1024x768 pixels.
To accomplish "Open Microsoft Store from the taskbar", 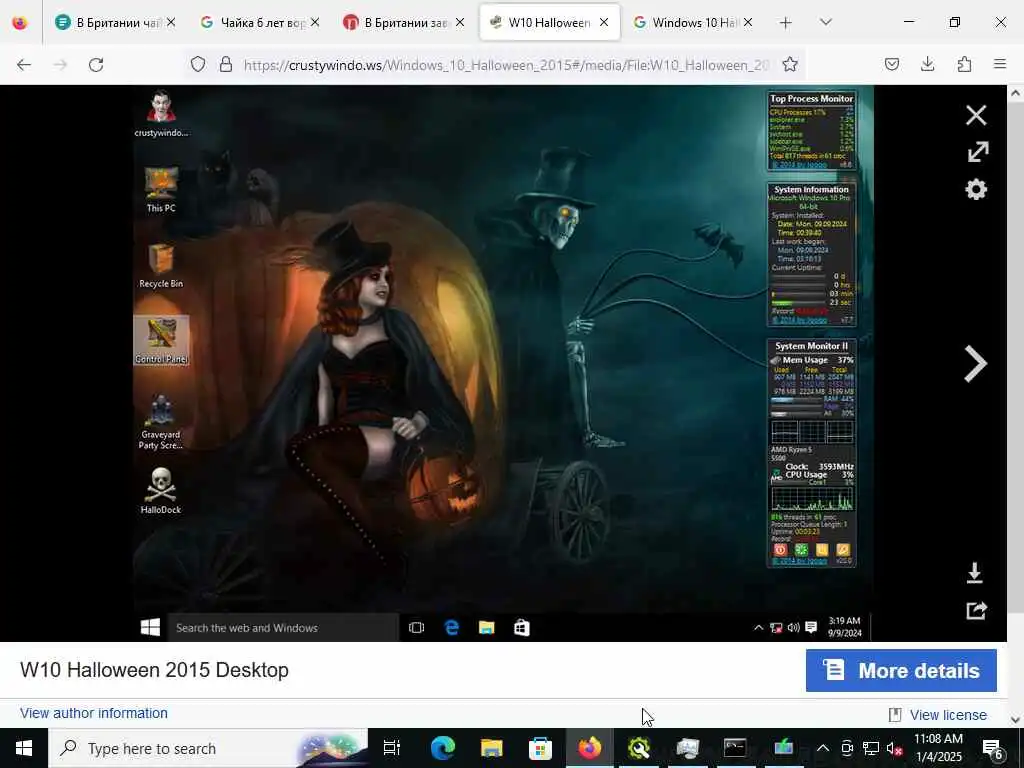I will pyautogui.click(x=540, y=748).
